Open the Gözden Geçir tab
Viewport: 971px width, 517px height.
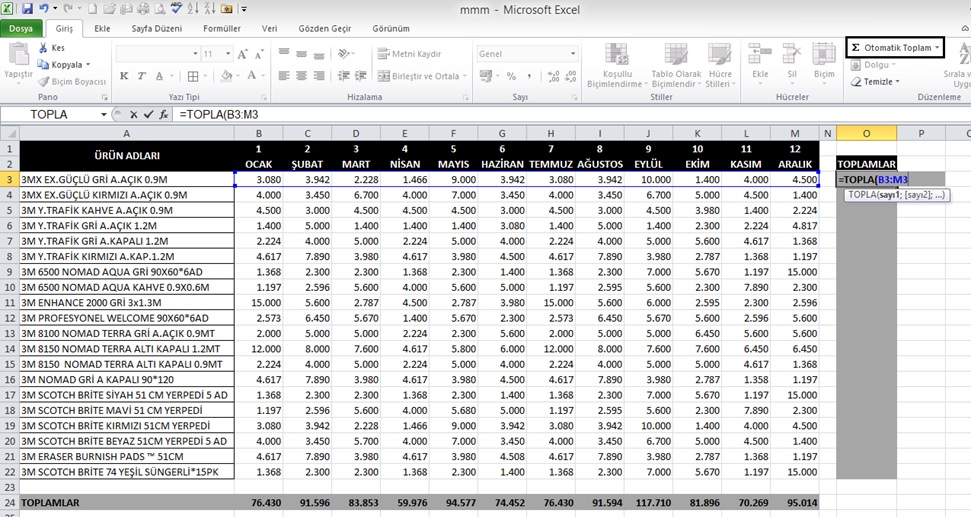pyautogui.click(x=324, y=28)
